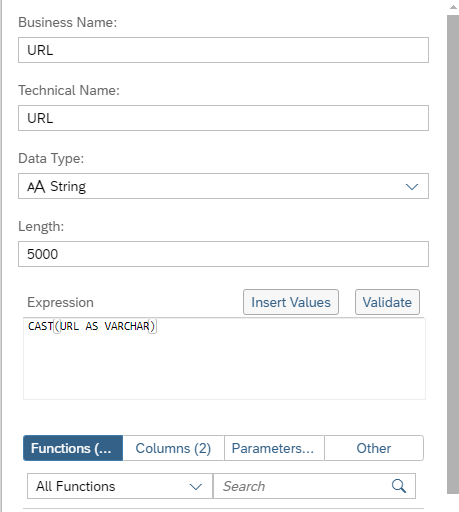Click the Insert Values button
The height and width of the screenshot is (512, 459).
pyautogui.click(x=291, y=302)
